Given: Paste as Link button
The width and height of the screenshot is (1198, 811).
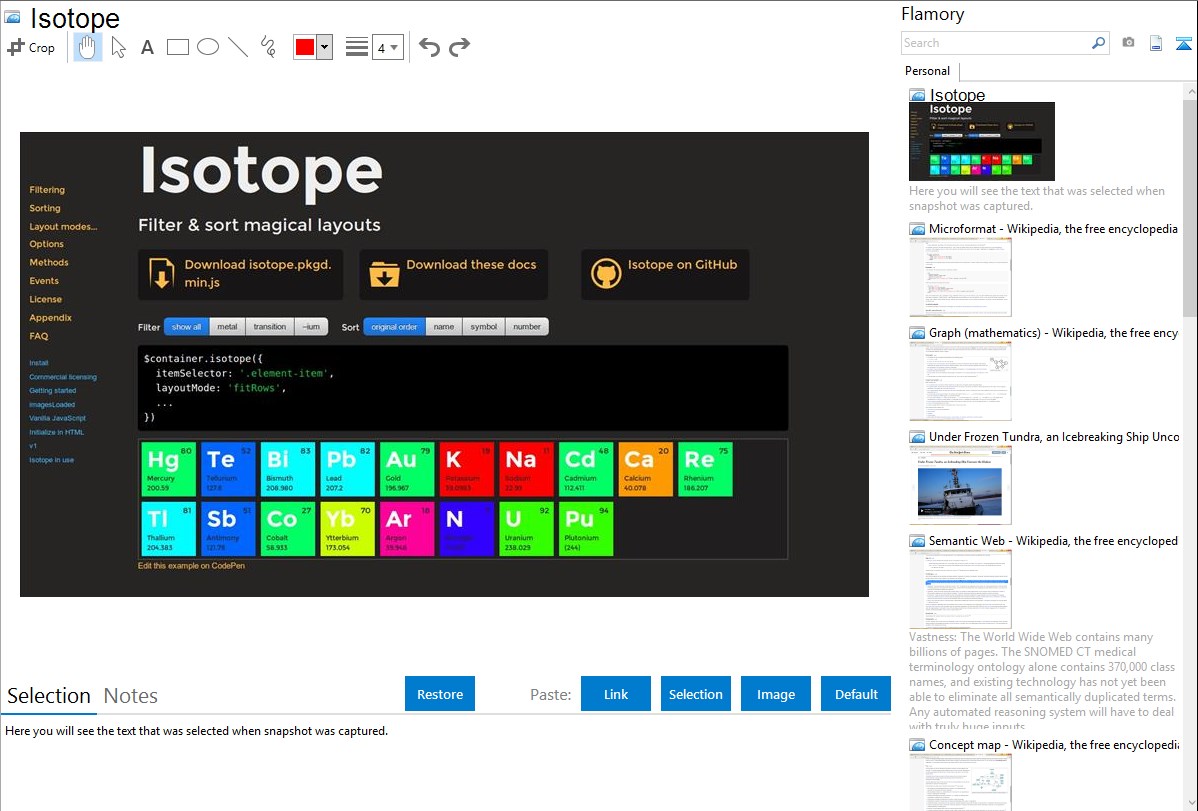Looking at the screenshot, I should 616,694.
